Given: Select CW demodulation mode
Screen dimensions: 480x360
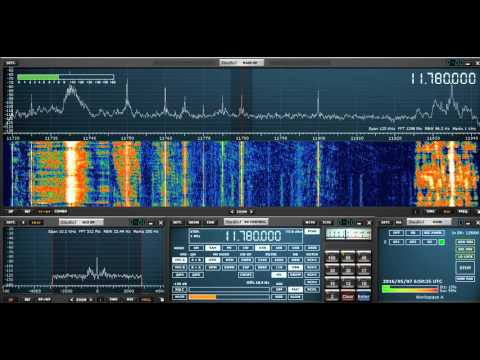Looking at the screenshot, I should click(x=246, y=248).
